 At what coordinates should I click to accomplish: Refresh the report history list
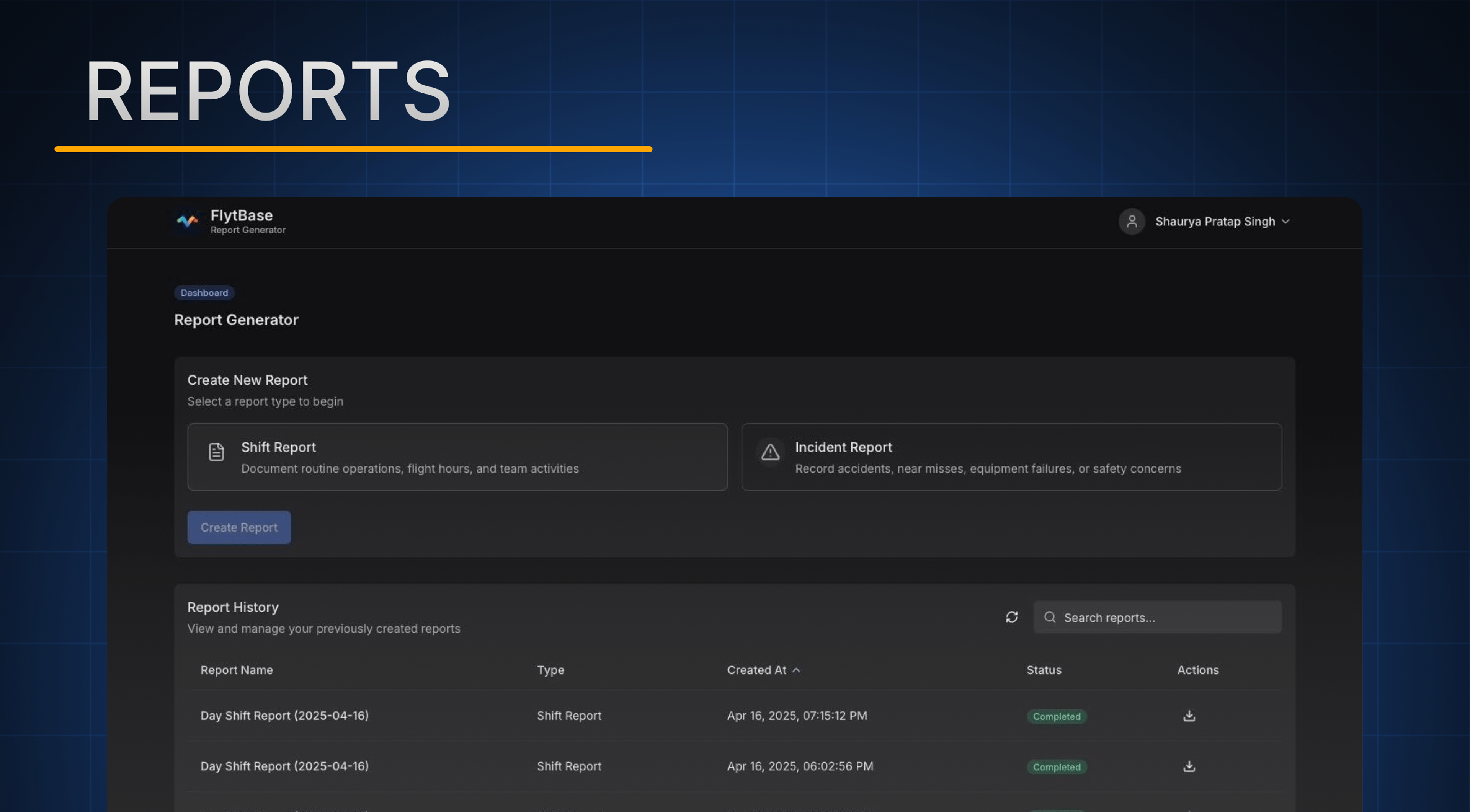coord(1012,617)
